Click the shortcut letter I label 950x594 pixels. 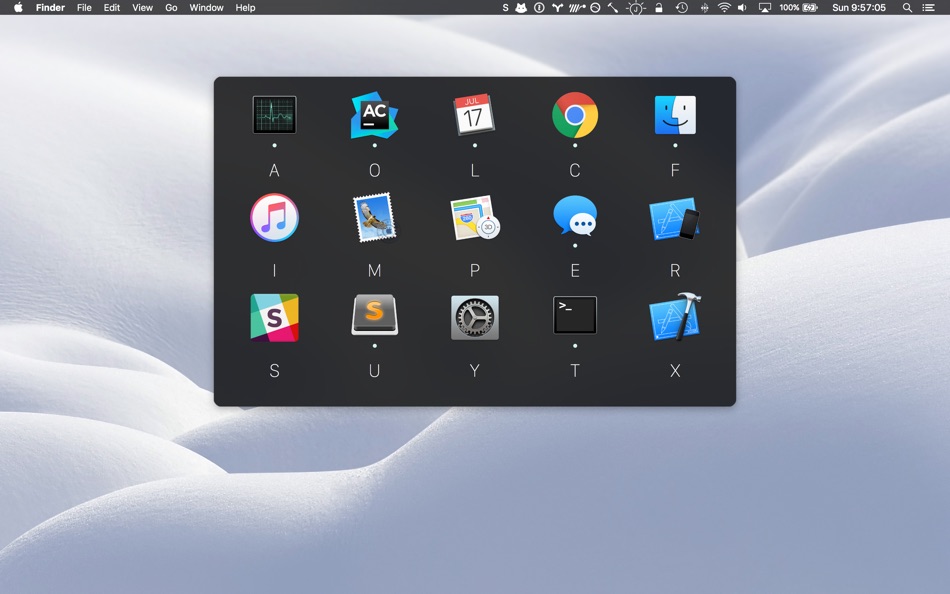click(274, 270)
